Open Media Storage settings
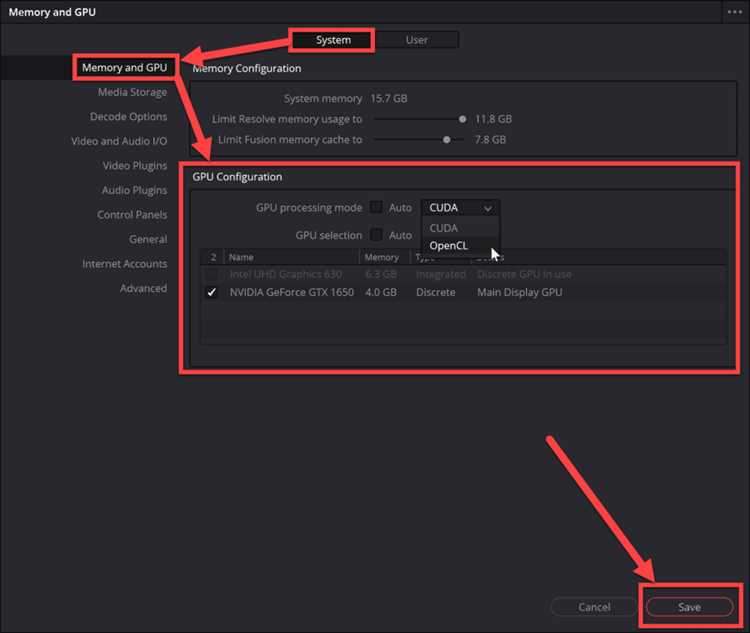Viewport: 750px width, 633px height. 132,92
